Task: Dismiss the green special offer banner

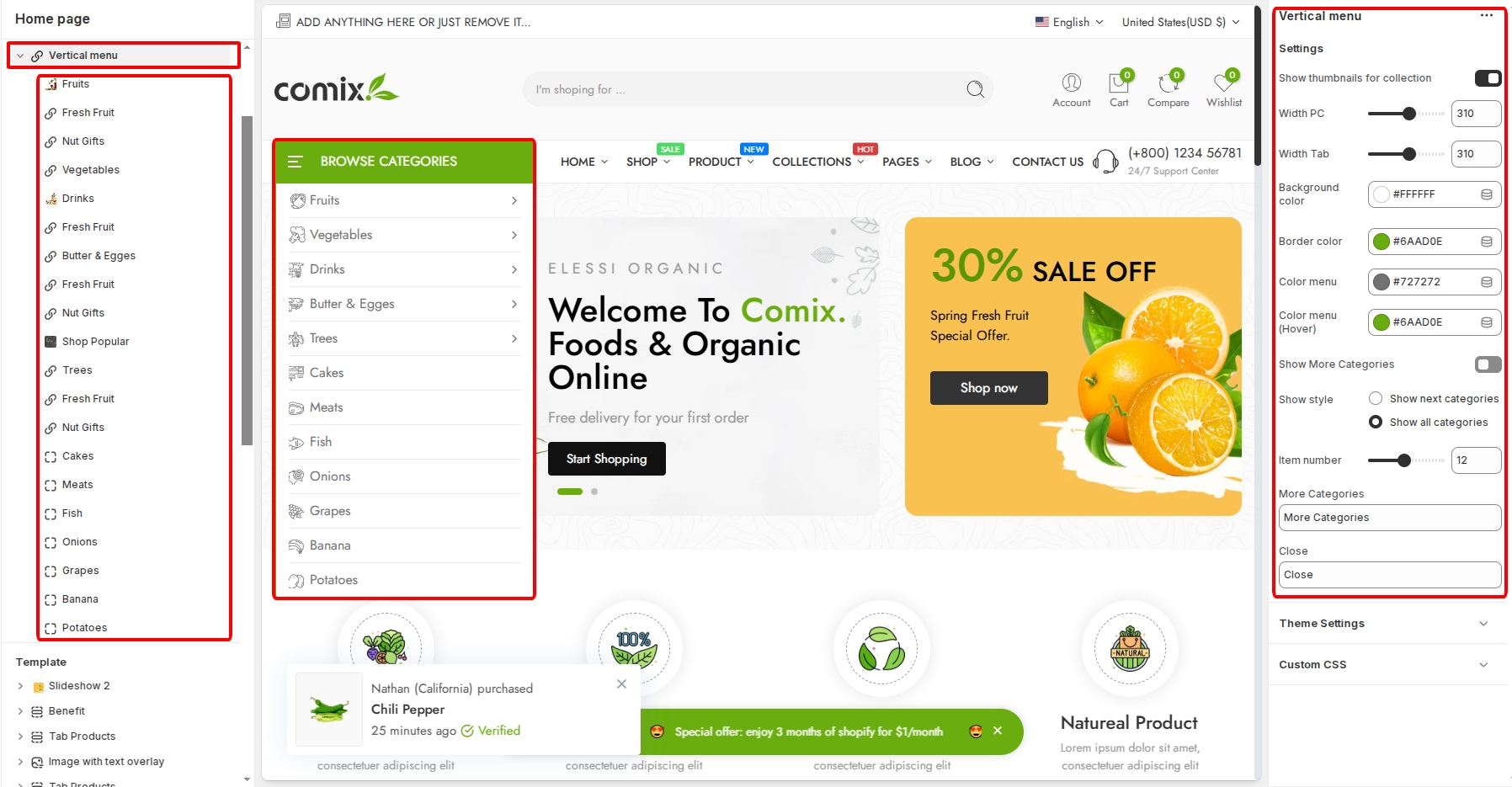Action: point(998,731)
